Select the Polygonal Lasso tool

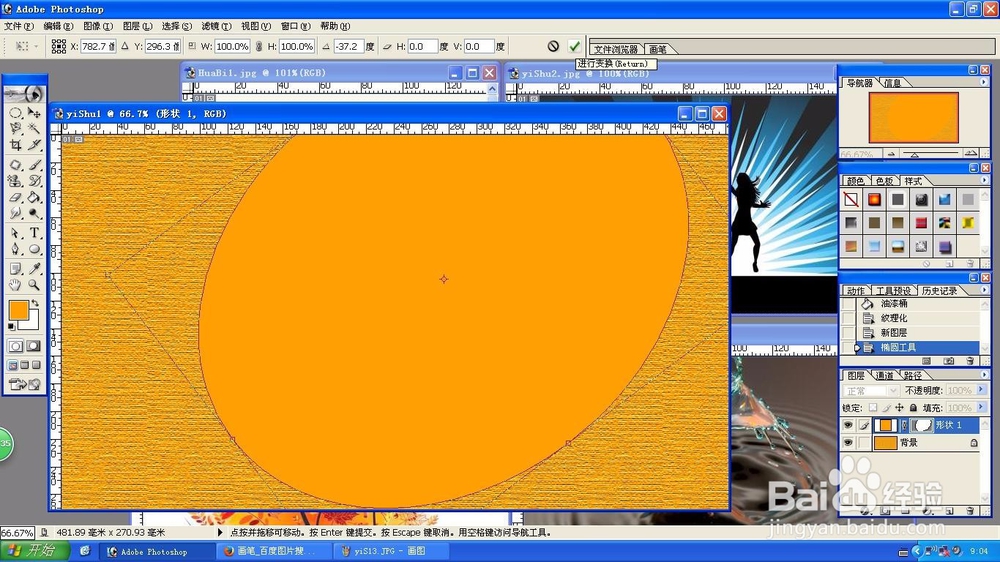coord(15,129)
